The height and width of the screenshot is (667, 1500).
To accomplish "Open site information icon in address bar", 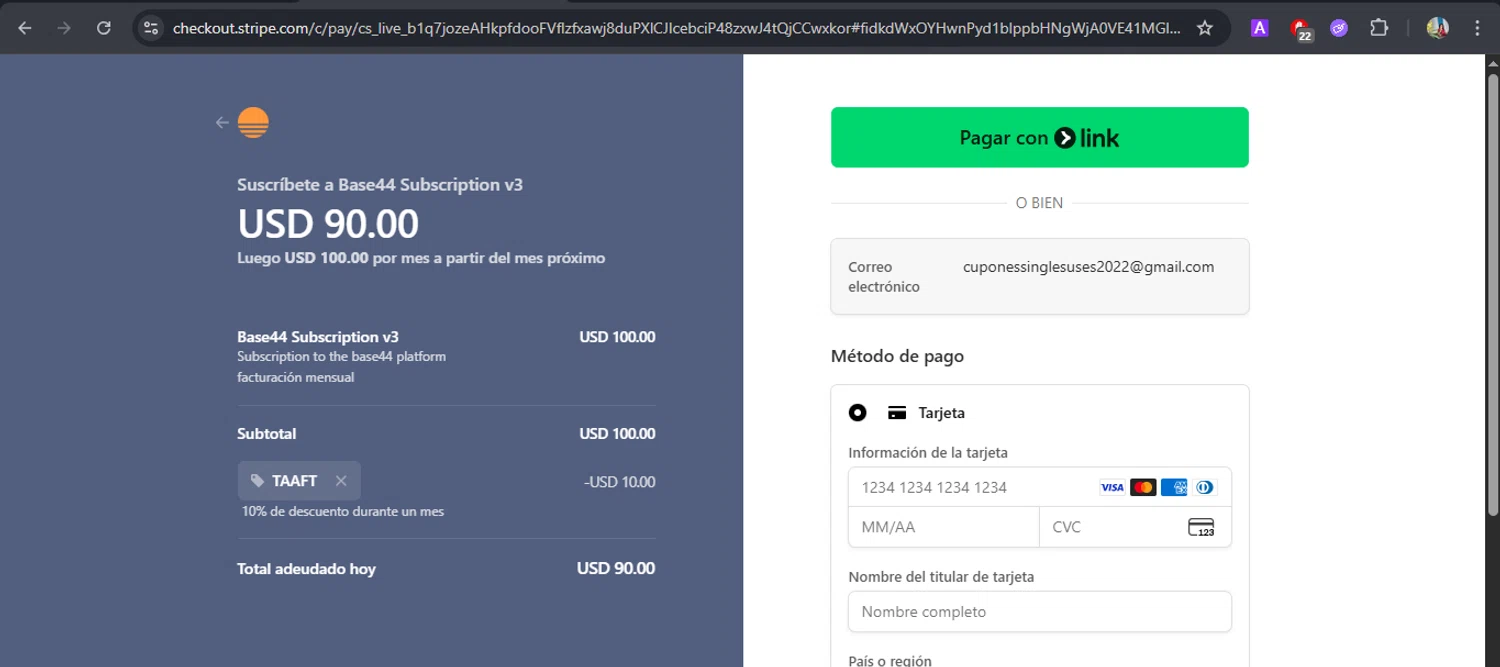I will click(x=151, y=28).
